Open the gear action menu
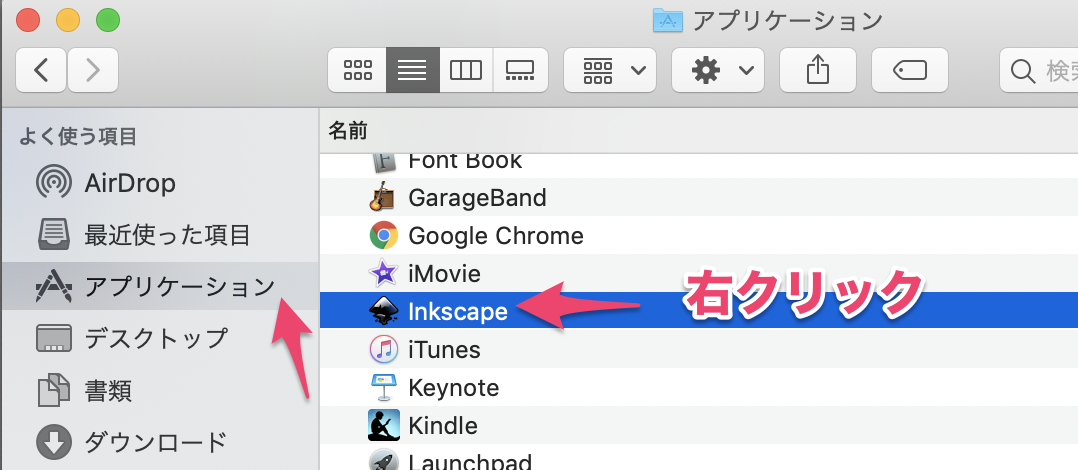The width and height of the screenshot is (1078, 470). pyautogui.click(x=718, y=70)
